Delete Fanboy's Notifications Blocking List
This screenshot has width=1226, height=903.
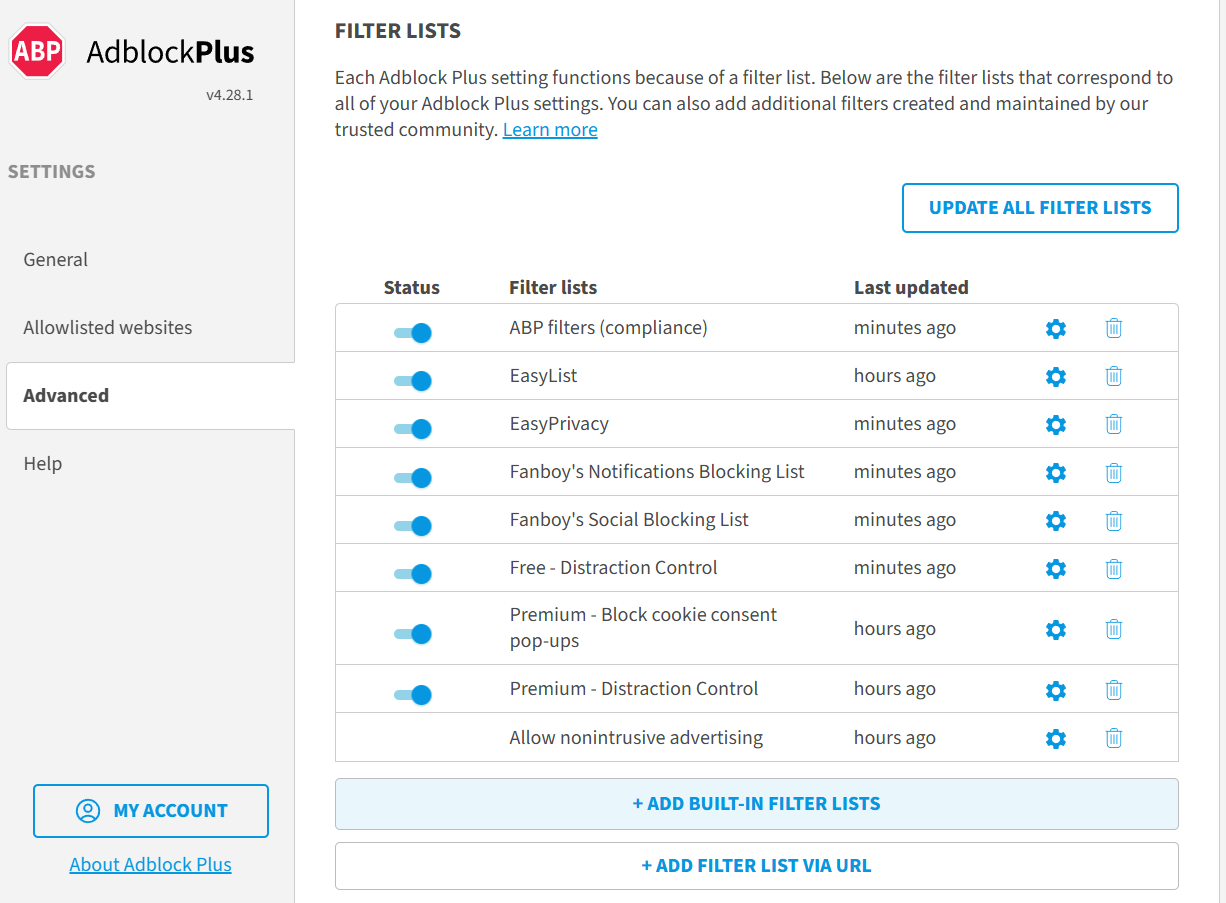tap(1113, 472)
